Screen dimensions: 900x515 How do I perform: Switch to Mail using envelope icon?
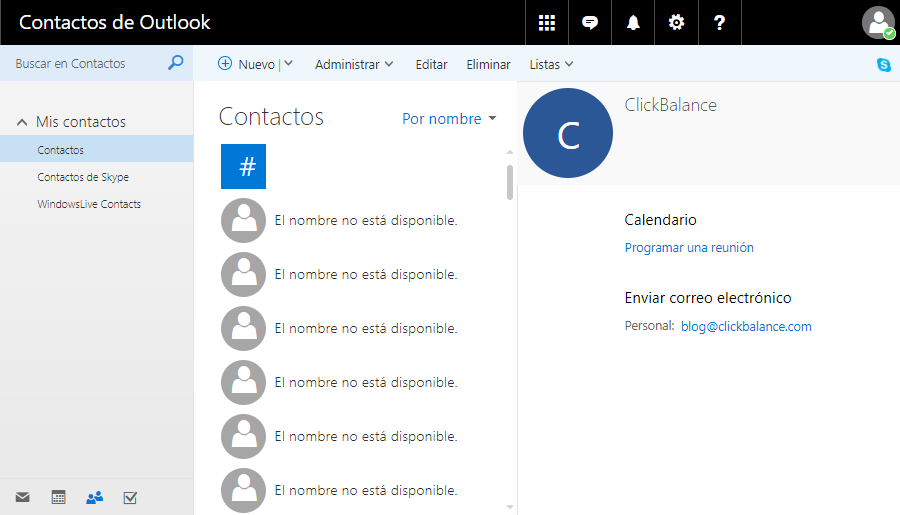click(x=22, y=497)
